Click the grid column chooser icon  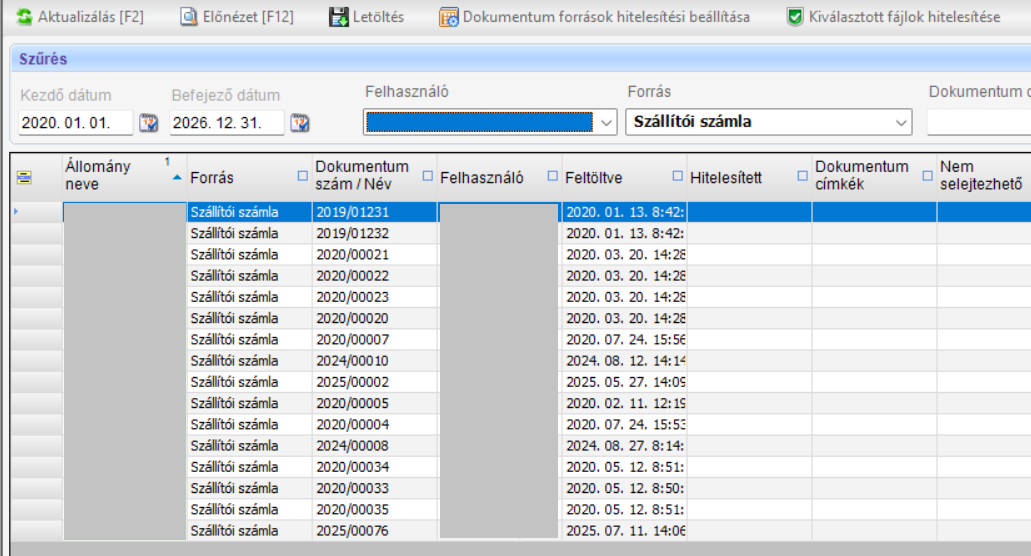[24, 177]
